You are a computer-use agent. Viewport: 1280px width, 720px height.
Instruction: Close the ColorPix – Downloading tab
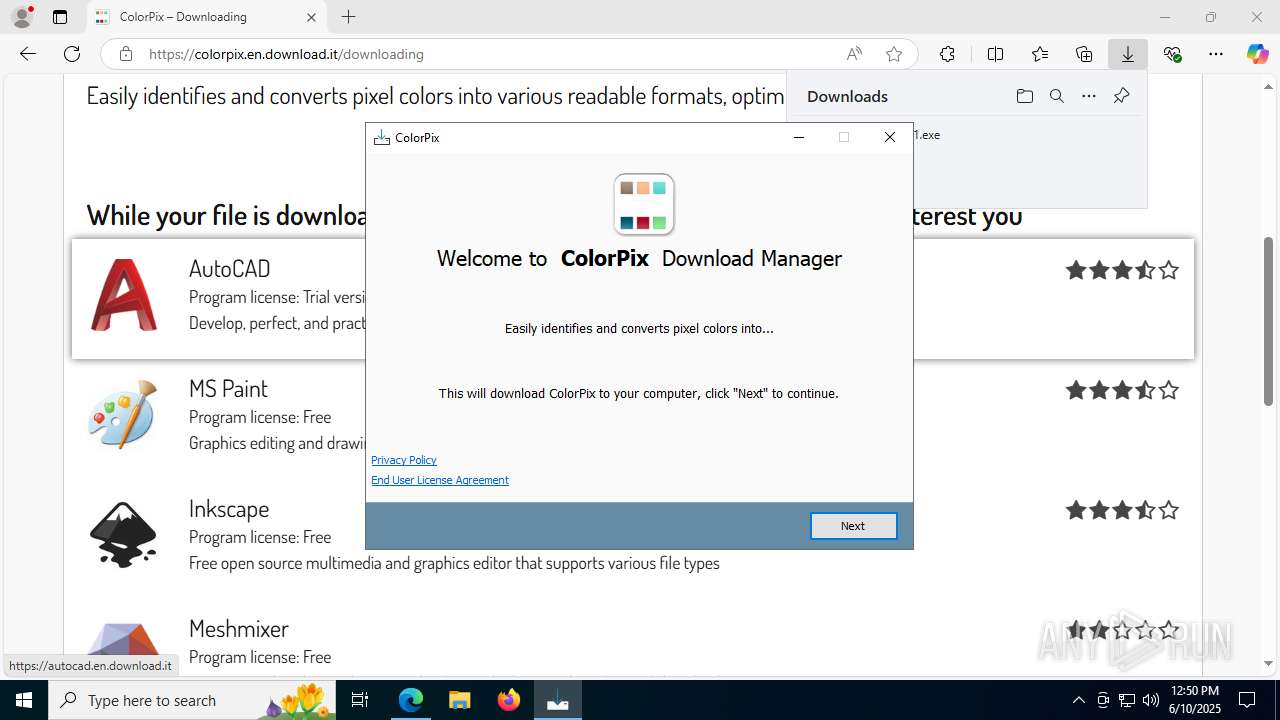(311, 17)
